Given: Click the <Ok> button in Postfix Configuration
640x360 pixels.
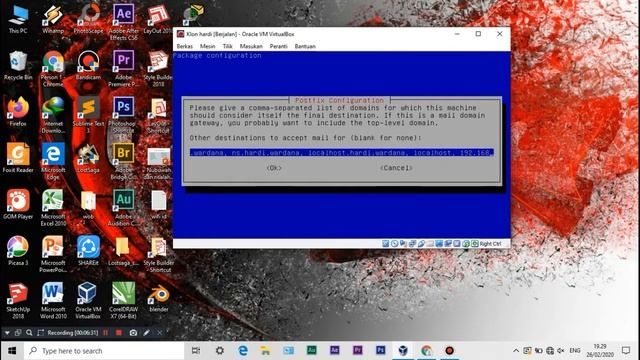Looking at the screenshot, I should 274,168.
